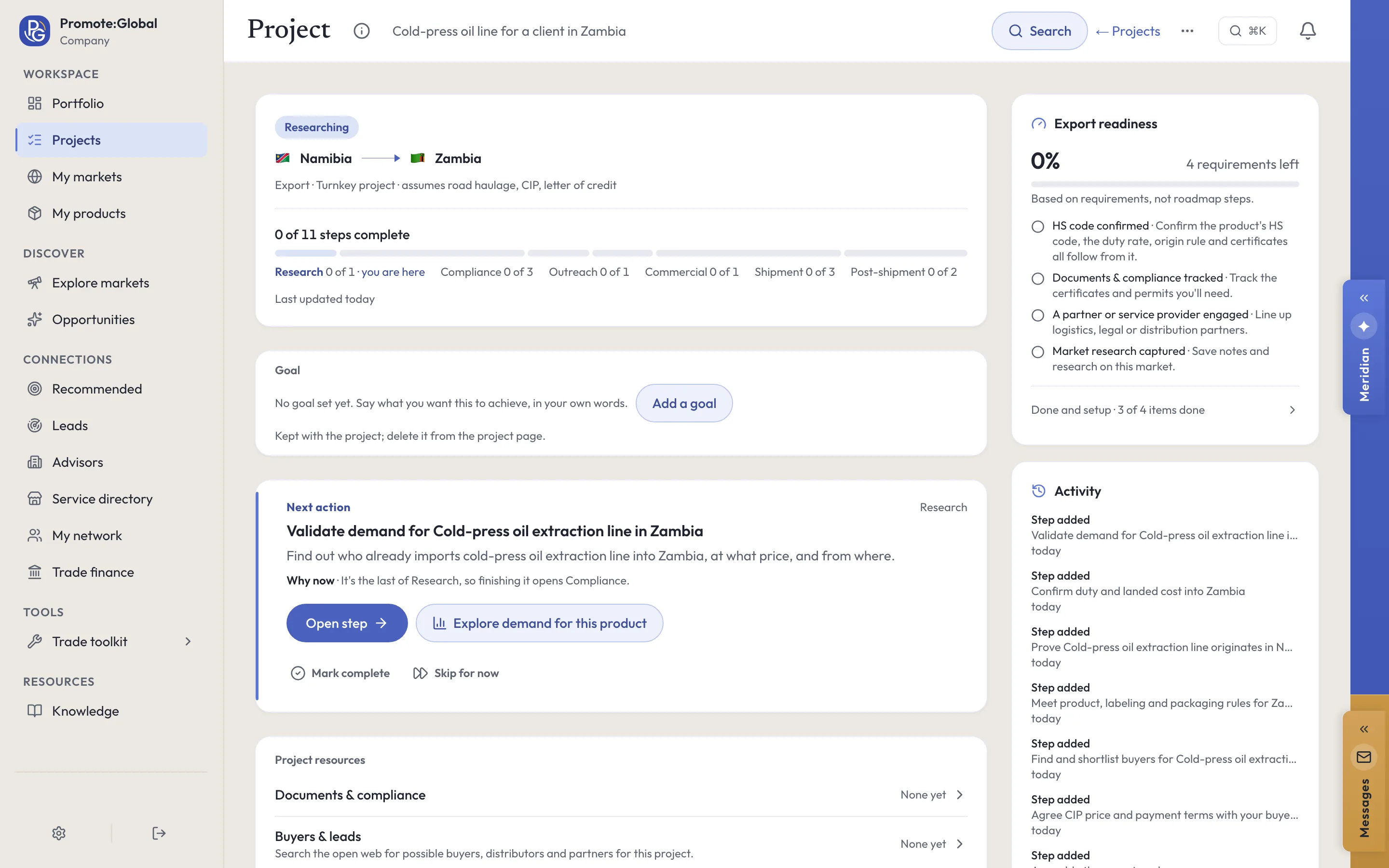This screenshot has height=868, width=1389.
Task: Go to My markets in the sidebar
Action: [x=111, y=177]
